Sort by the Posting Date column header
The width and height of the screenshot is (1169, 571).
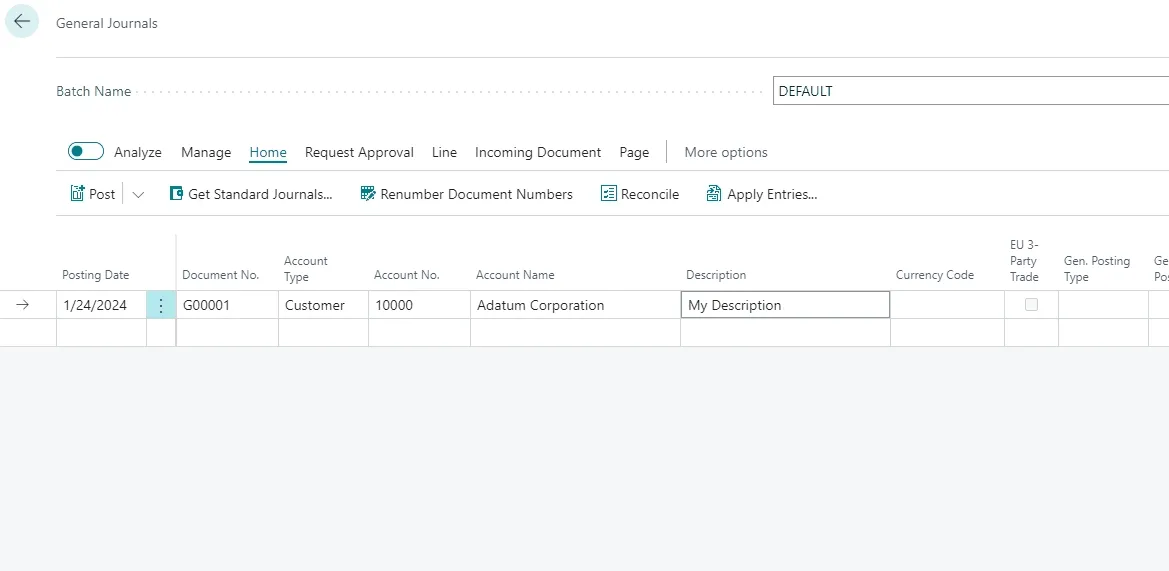[95, 275]
